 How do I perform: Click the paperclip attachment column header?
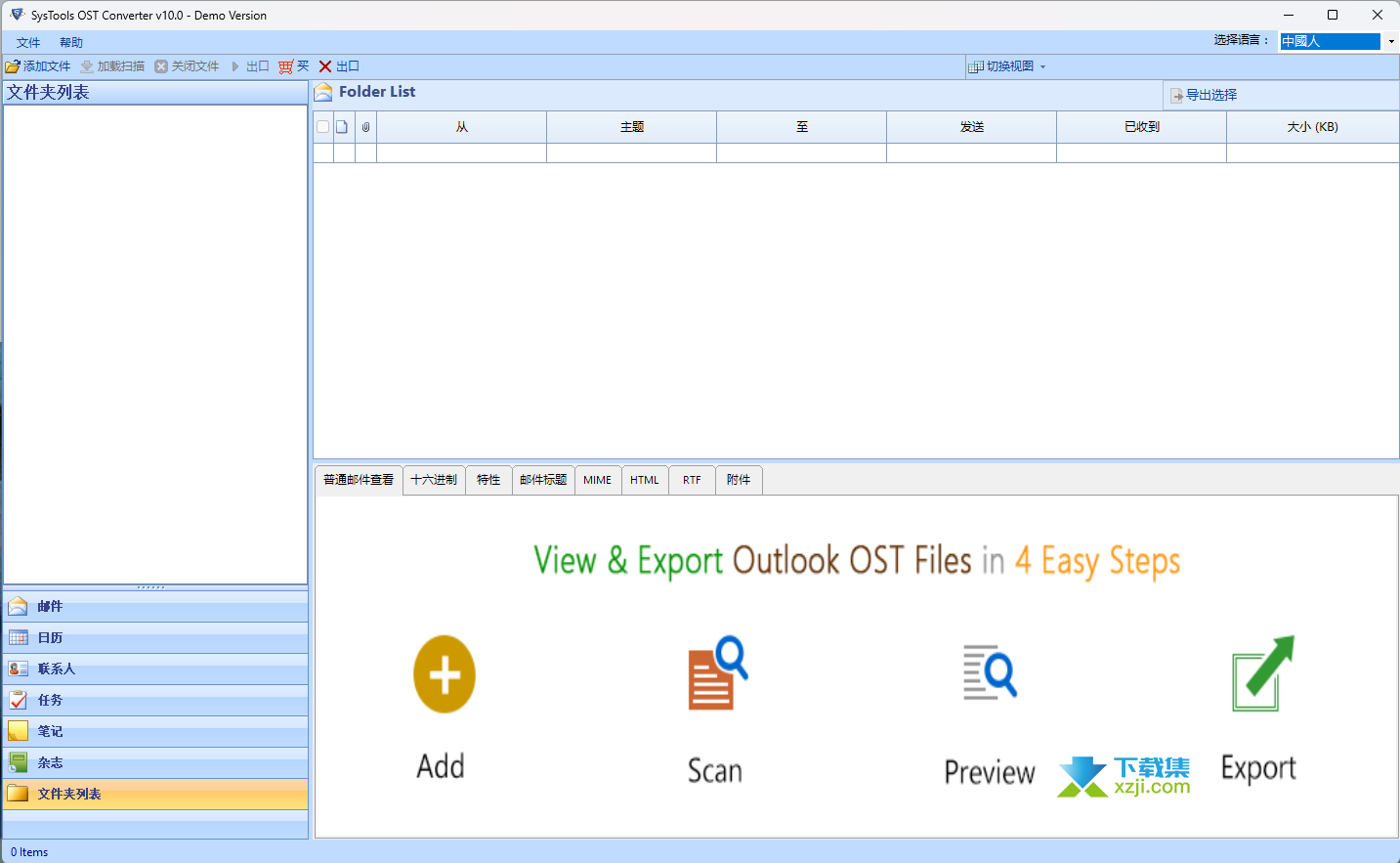pos(365,127)
